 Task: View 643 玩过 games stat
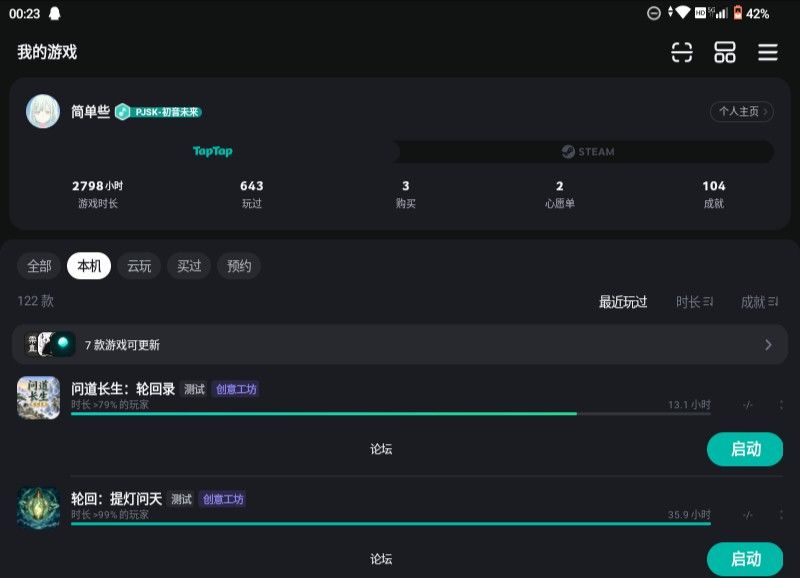click(x=252, y=194)
